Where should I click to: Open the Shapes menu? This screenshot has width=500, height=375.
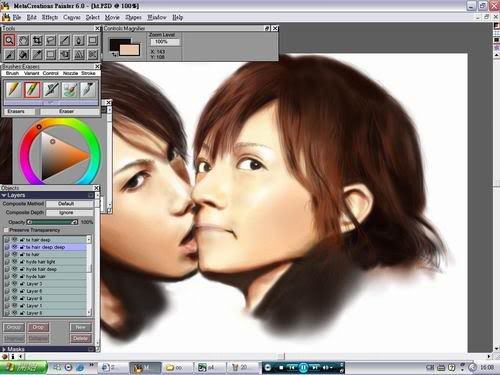click(133, 17)
